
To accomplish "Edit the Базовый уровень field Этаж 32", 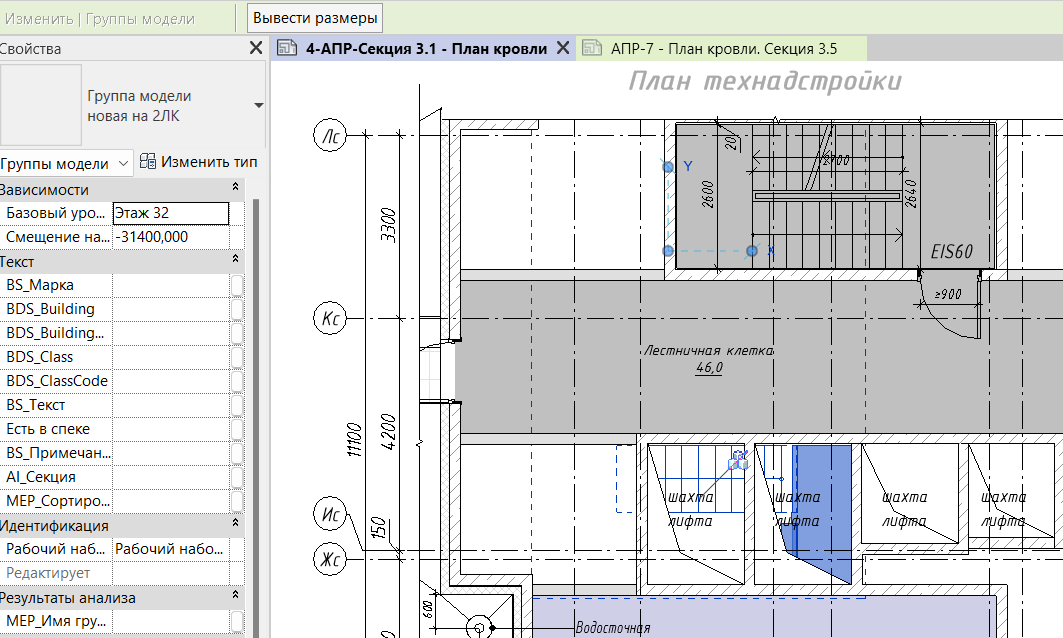I will [171, 213].
